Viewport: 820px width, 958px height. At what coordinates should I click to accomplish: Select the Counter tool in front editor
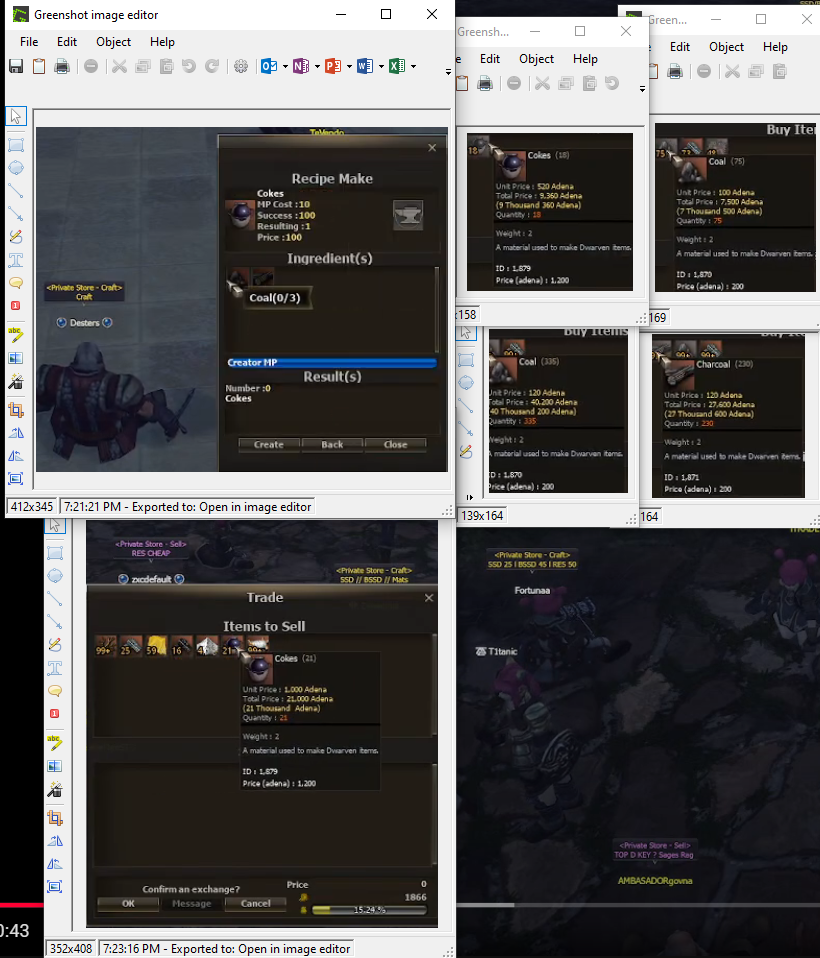click(x=16, y=305)
